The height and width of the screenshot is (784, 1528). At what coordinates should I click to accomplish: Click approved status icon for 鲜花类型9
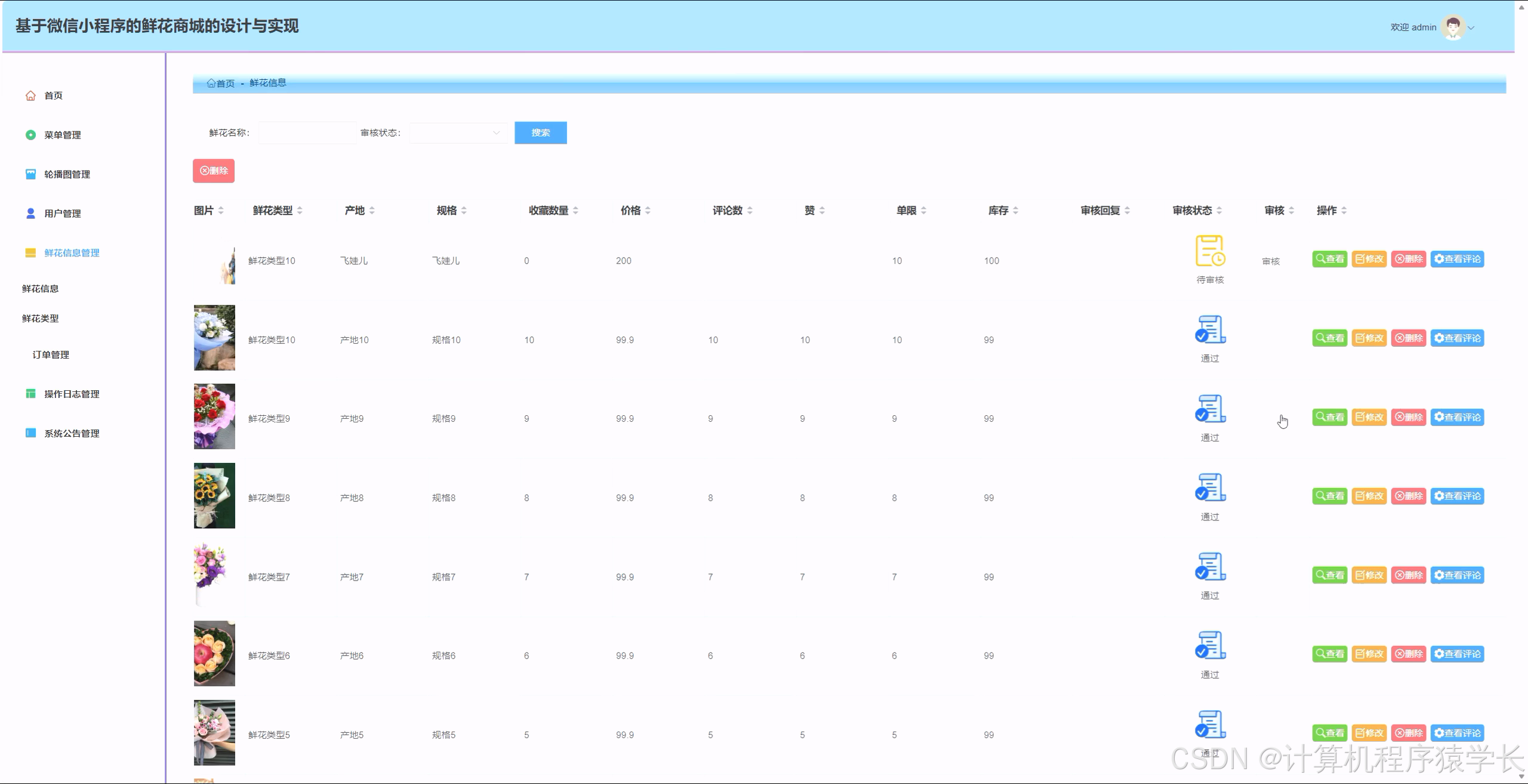coord(1210,409)
